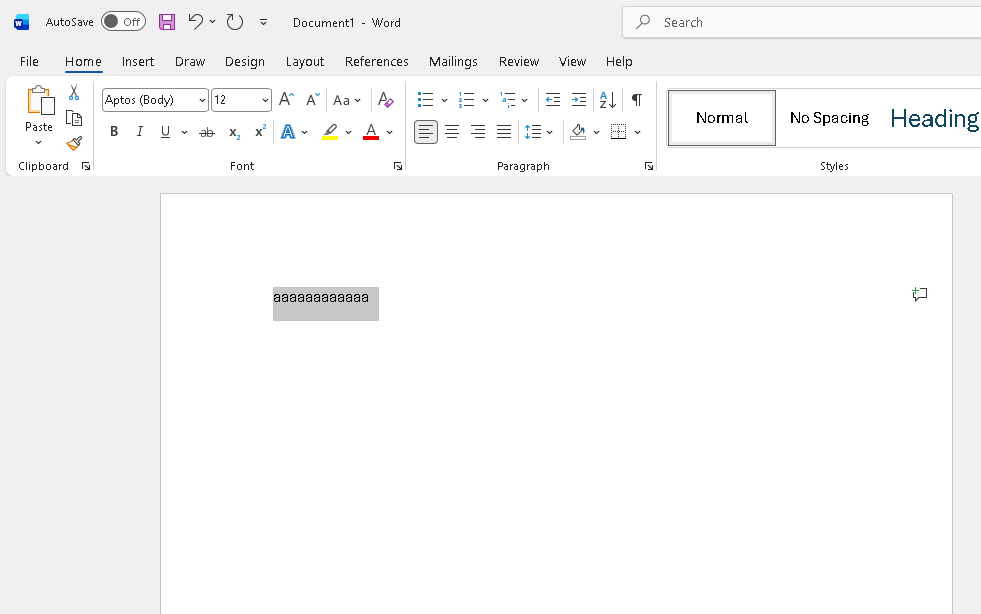
Task: Increase font size with the grow icon
Action: coord(286,100)
